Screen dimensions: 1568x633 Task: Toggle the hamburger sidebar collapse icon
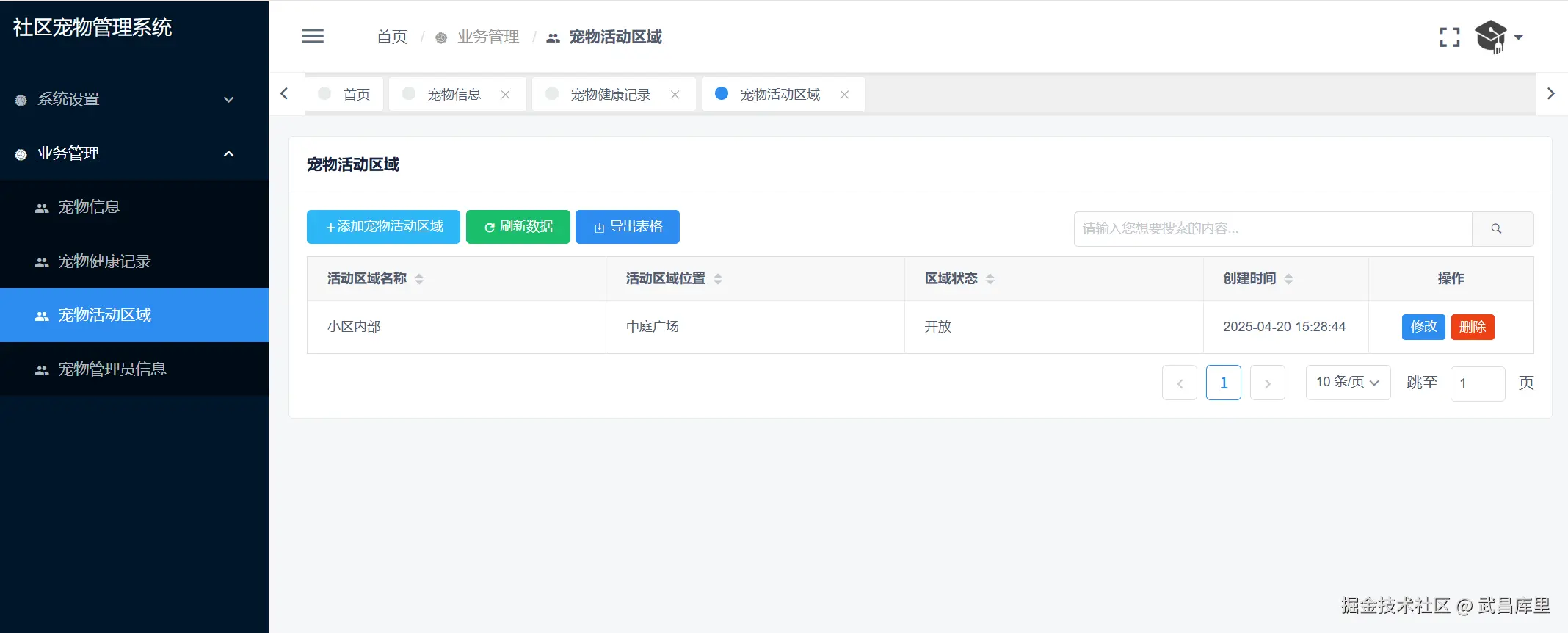[313, 36]
